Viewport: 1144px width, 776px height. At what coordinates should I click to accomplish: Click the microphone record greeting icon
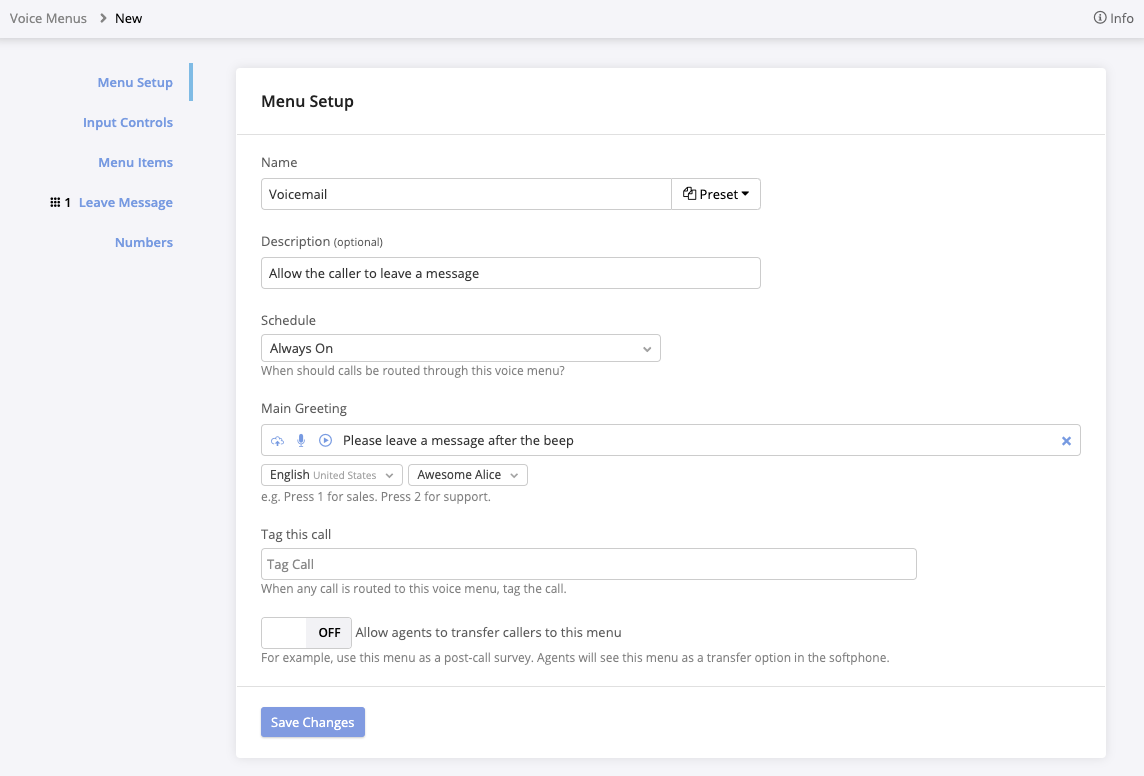(x=301, y=441)
